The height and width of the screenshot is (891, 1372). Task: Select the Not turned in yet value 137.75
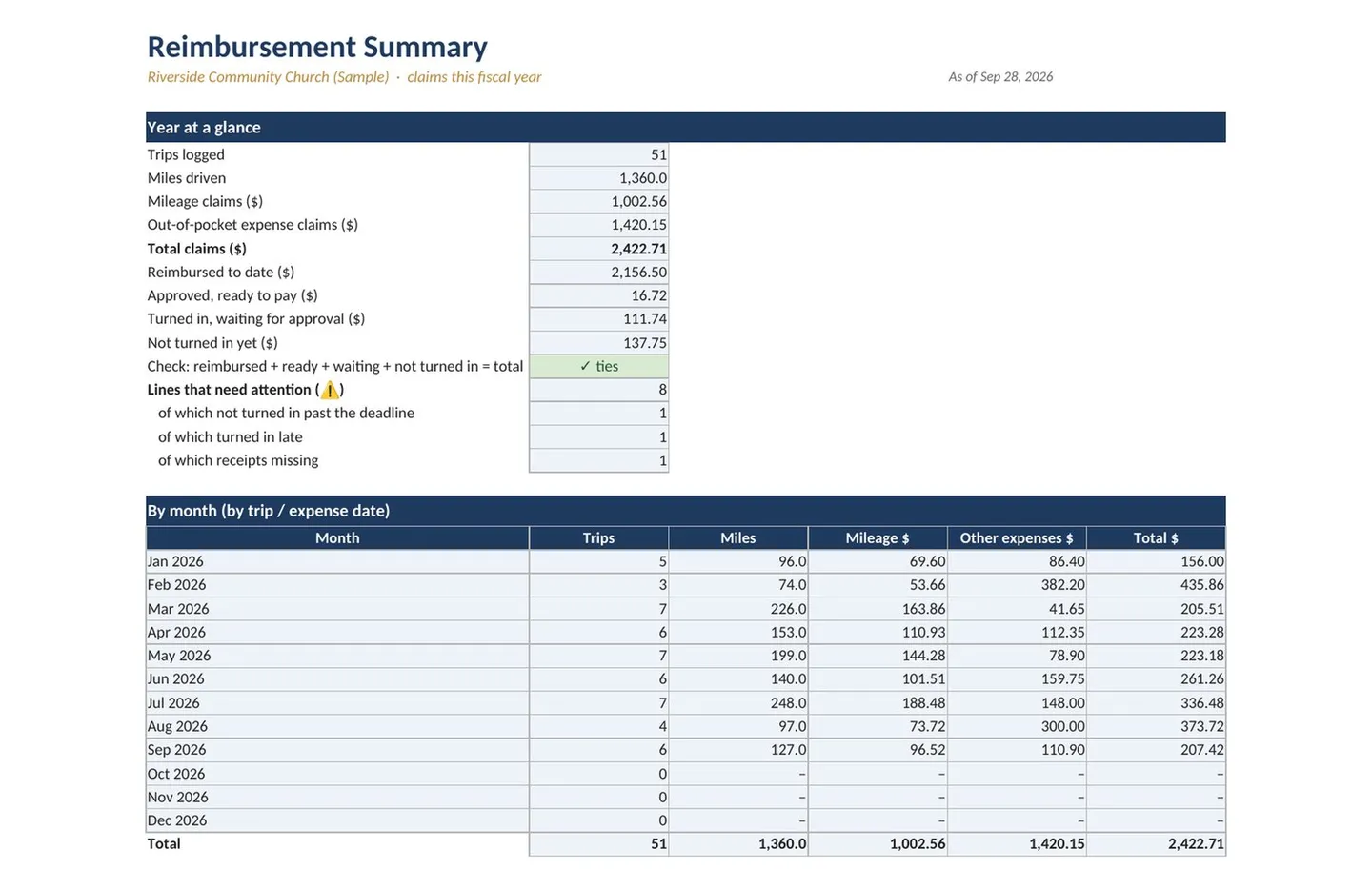[x=598, y=342]
